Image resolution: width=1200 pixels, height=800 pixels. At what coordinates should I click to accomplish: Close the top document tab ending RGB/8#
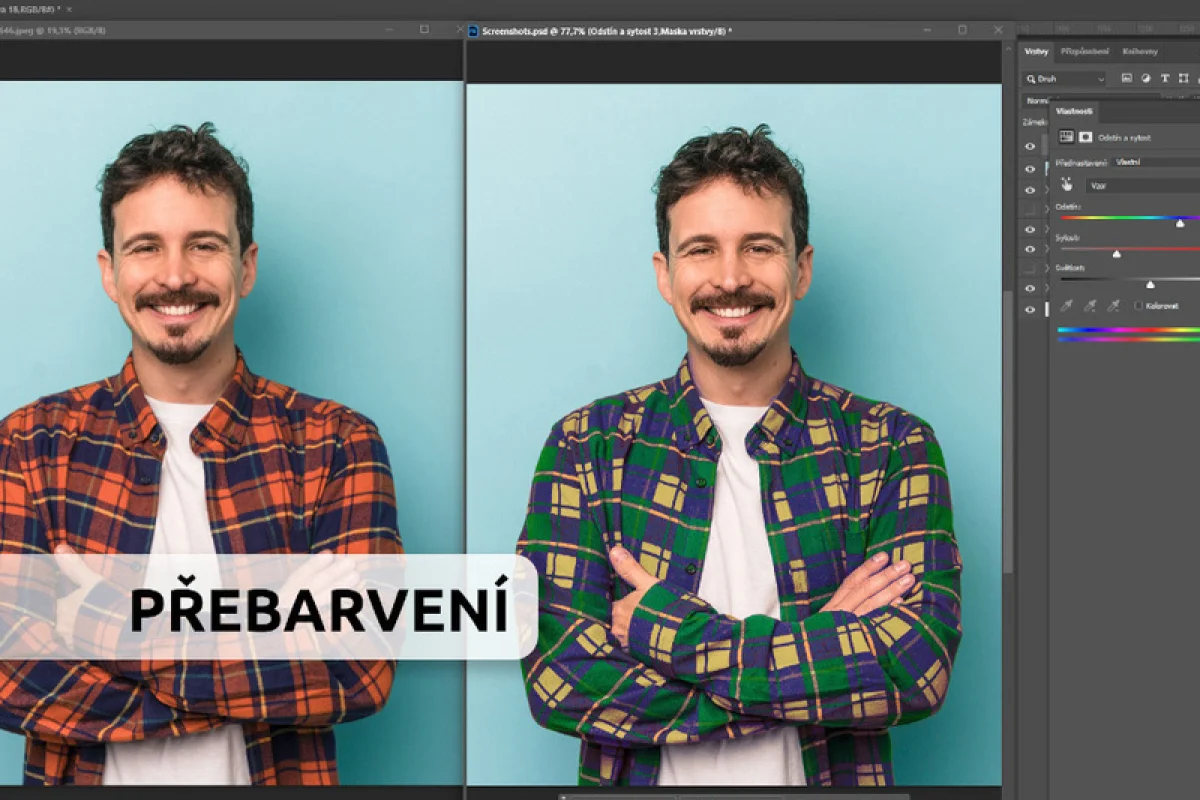69,9
